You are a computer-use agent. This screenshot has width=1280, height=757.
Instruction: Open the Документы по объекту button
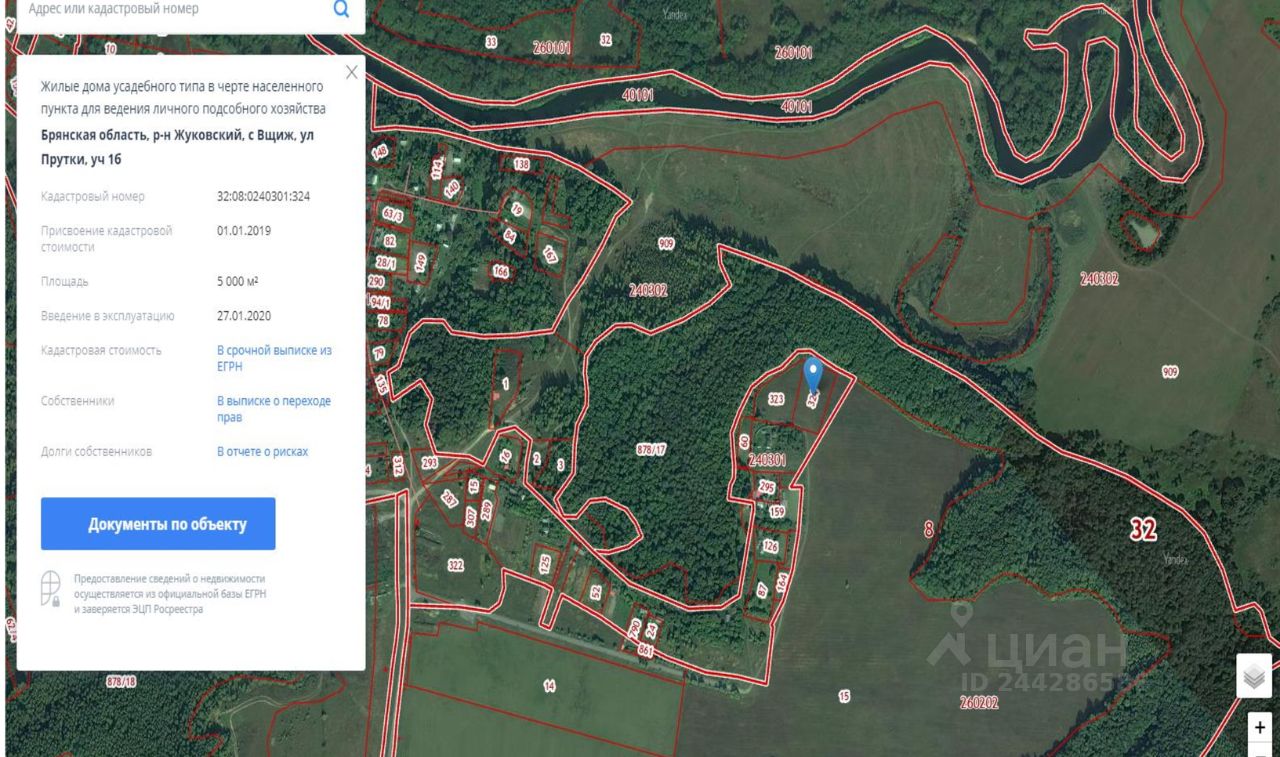pos(158,524)
